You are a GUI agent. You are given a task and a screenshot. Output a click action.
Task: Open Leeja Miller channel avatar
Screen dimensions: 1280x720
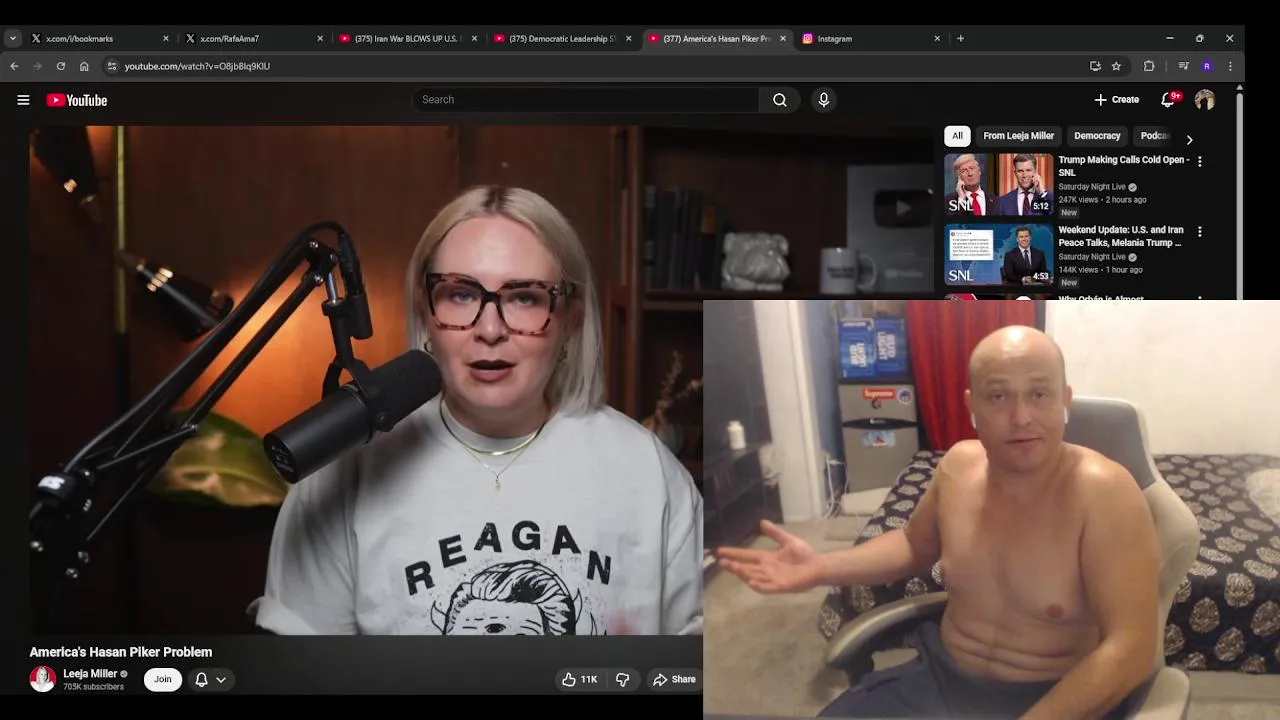click(42, 679)
